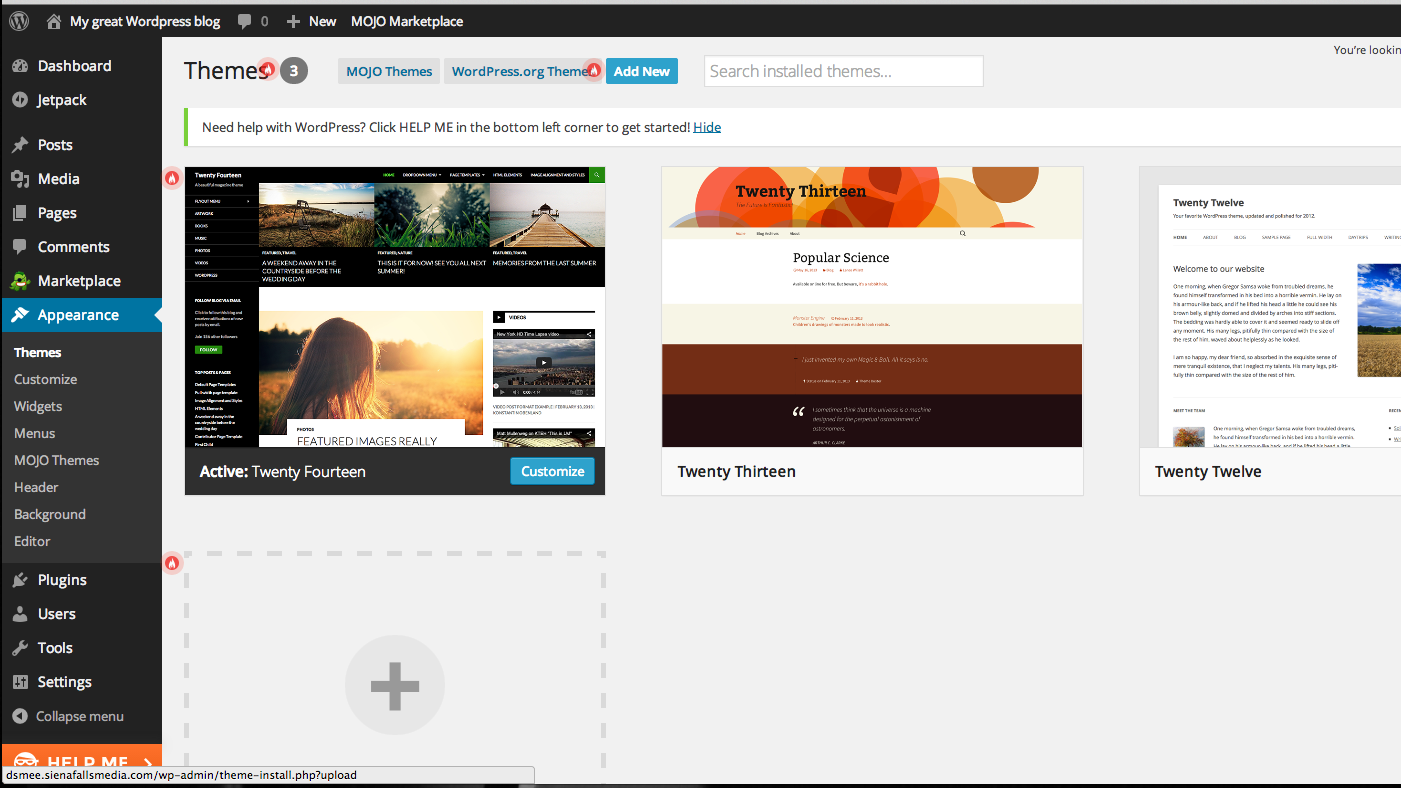The height and width of the screenshot is (788, 1401).
Task: Click the Twenty Twelve theme name
Action: coord(1208,471)
